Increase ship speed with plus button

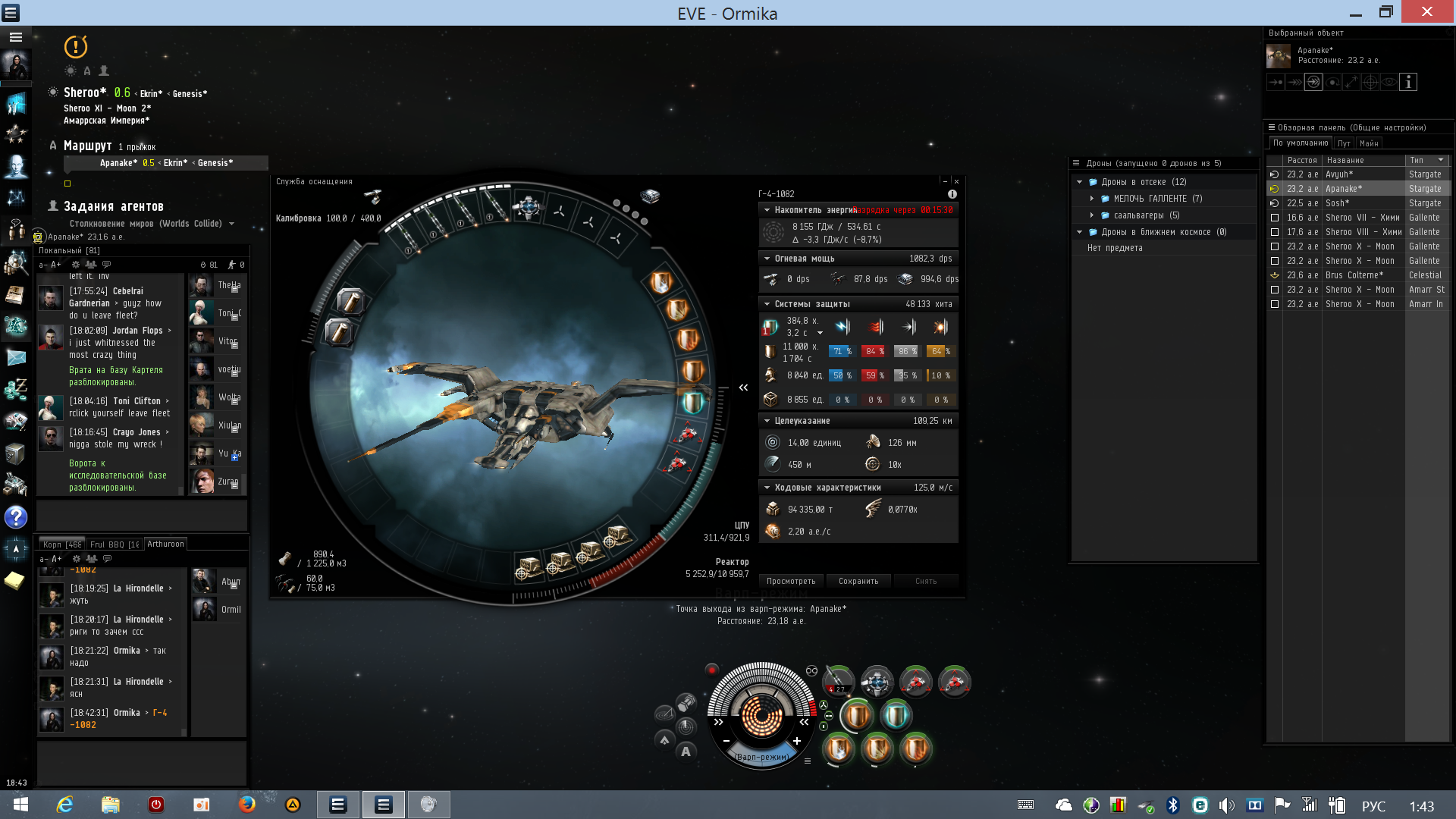coord(797,741)
